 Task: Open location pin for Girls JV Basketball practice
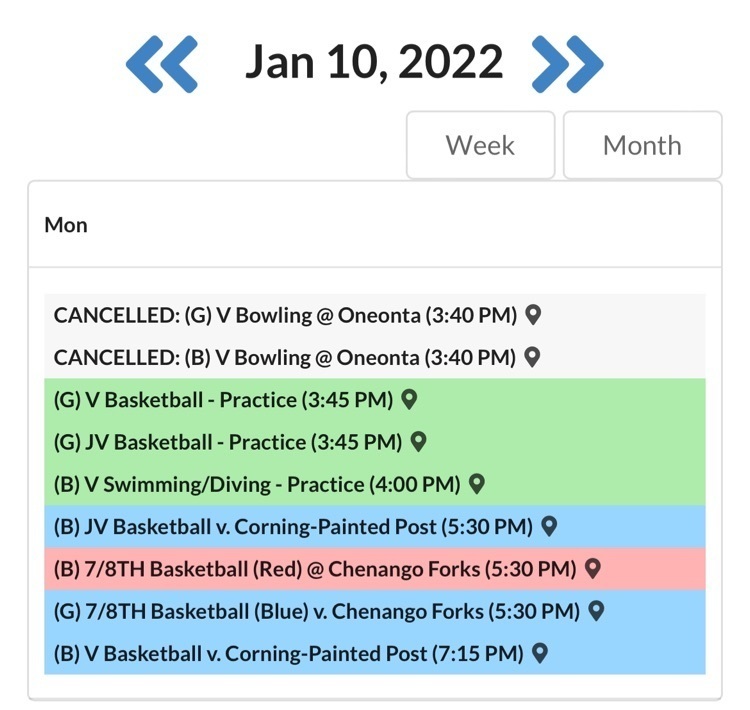(419, 442)
